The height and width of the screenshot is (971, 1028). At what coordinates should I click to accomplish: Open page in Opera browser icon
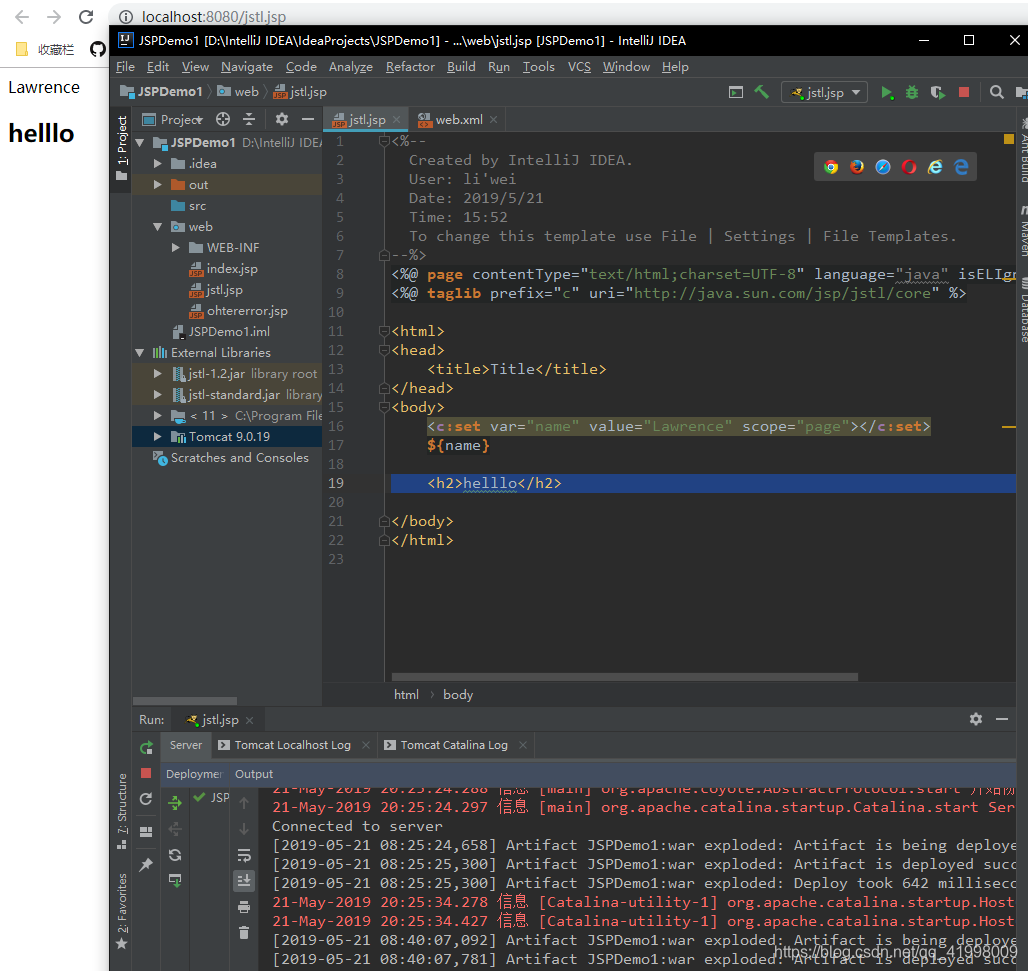909,167
